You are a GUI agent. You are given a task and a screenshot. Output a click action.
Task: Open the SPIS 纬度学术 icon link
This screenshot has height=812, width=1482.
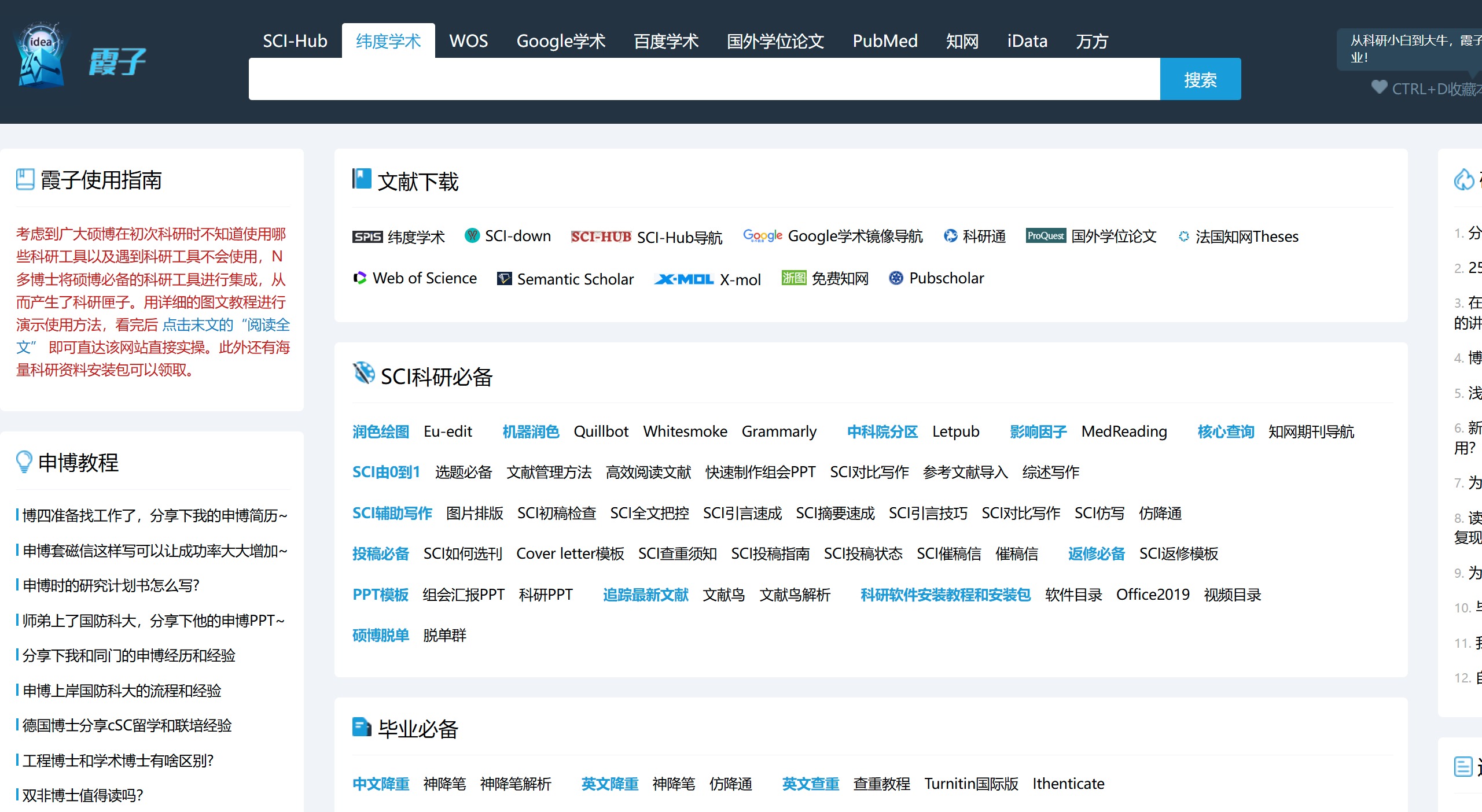(367, 237)
